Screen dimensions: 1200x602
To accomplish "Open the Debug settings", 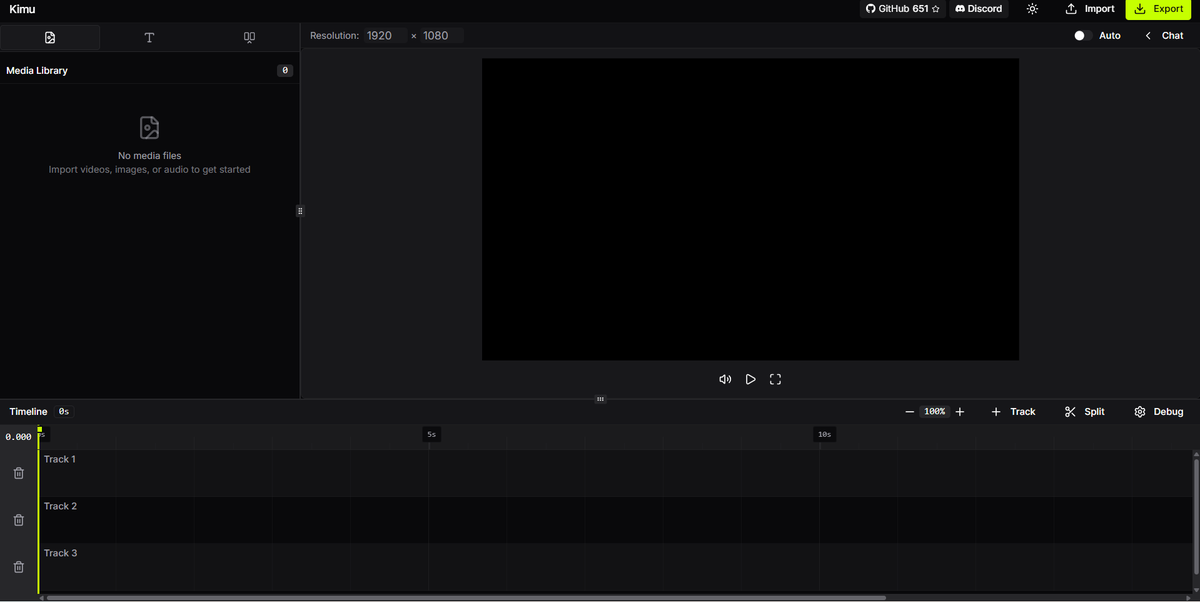I will coord(1159,412).
